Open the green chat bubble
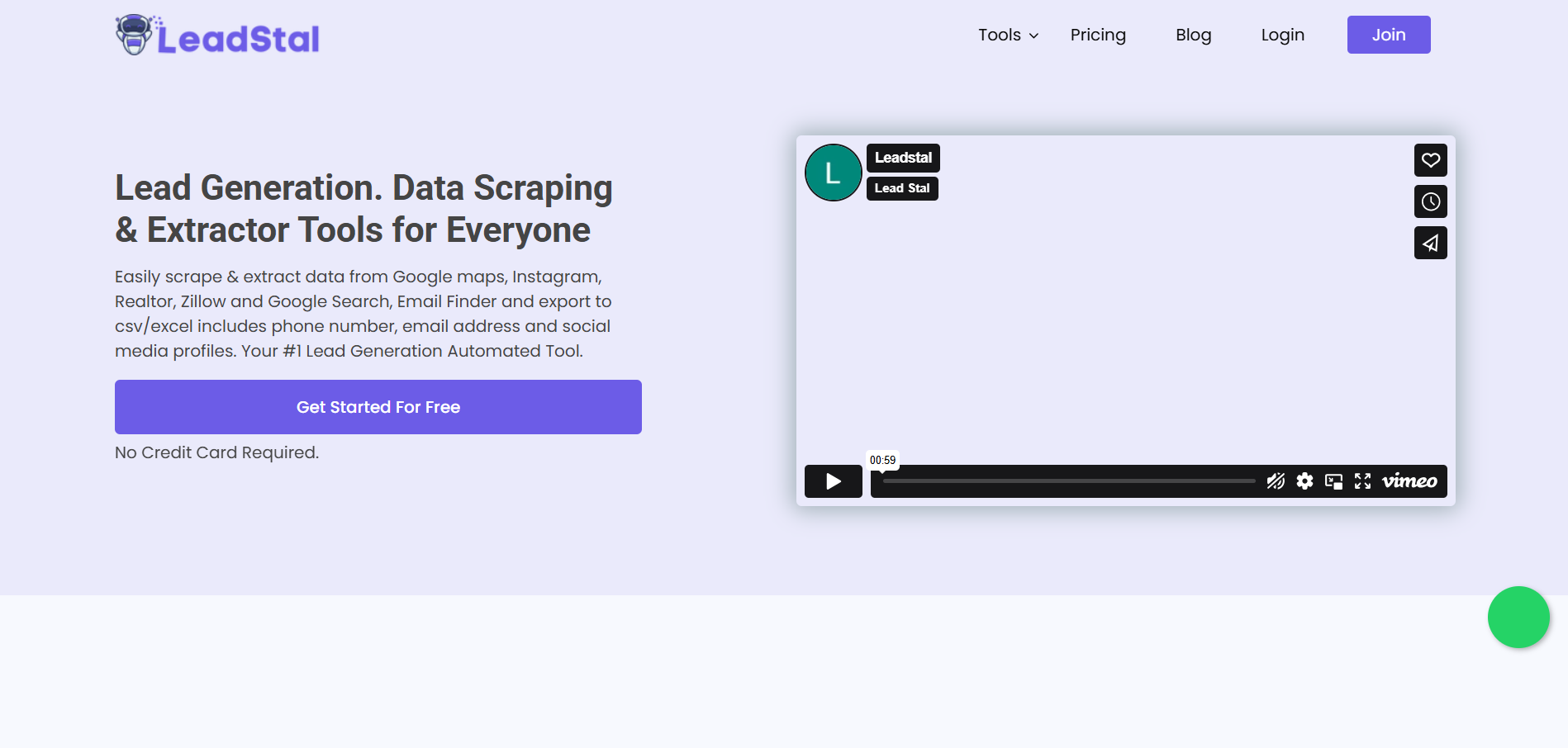This screenshot has height=748, width=1568. pyautogui.click(x=1518, y=617)
